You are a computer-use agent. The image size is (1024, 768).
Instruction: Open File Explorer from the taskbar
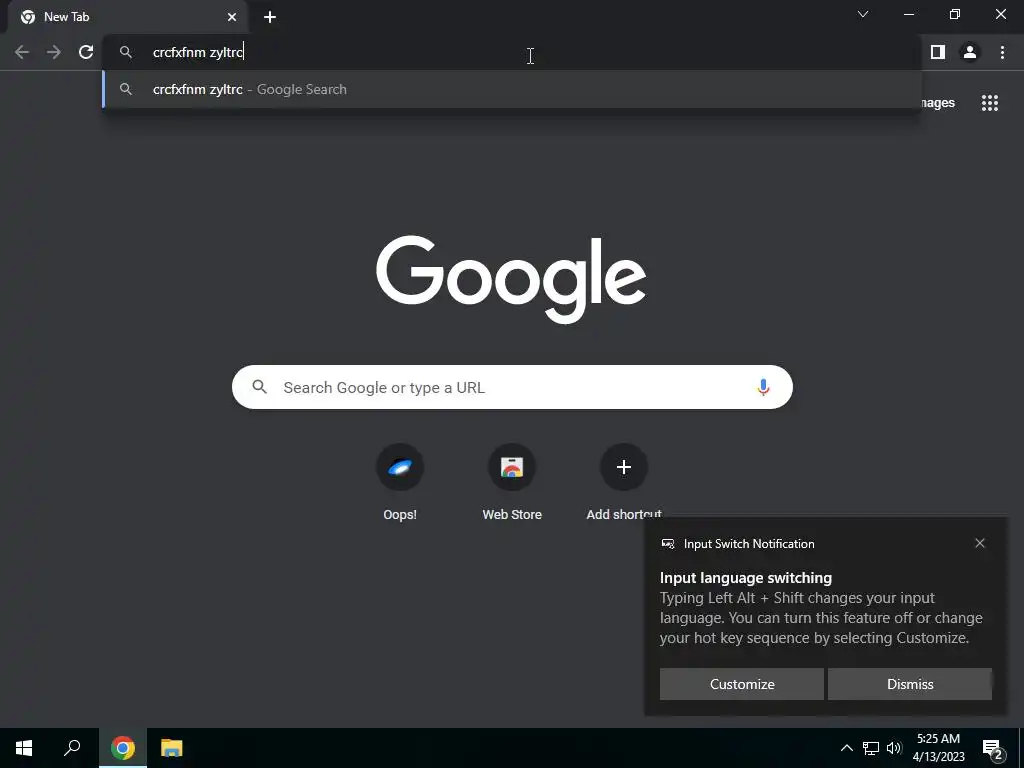click(x=172, y=748)
